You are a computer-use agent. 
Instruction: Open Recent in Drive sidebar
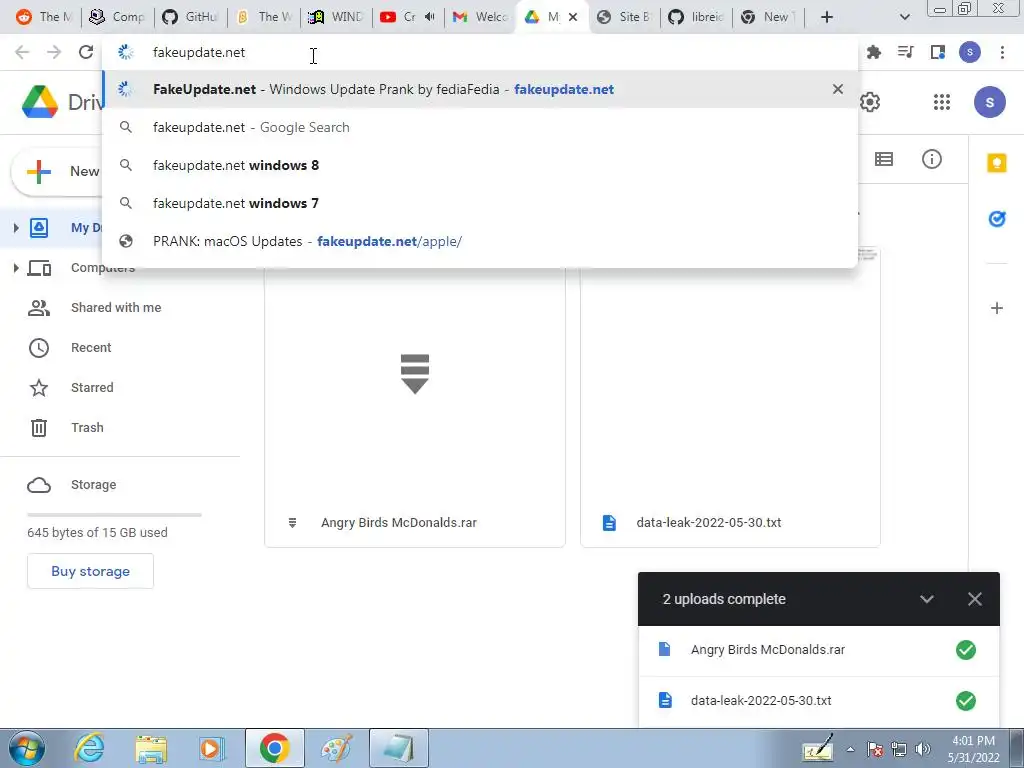click(91, 347)
